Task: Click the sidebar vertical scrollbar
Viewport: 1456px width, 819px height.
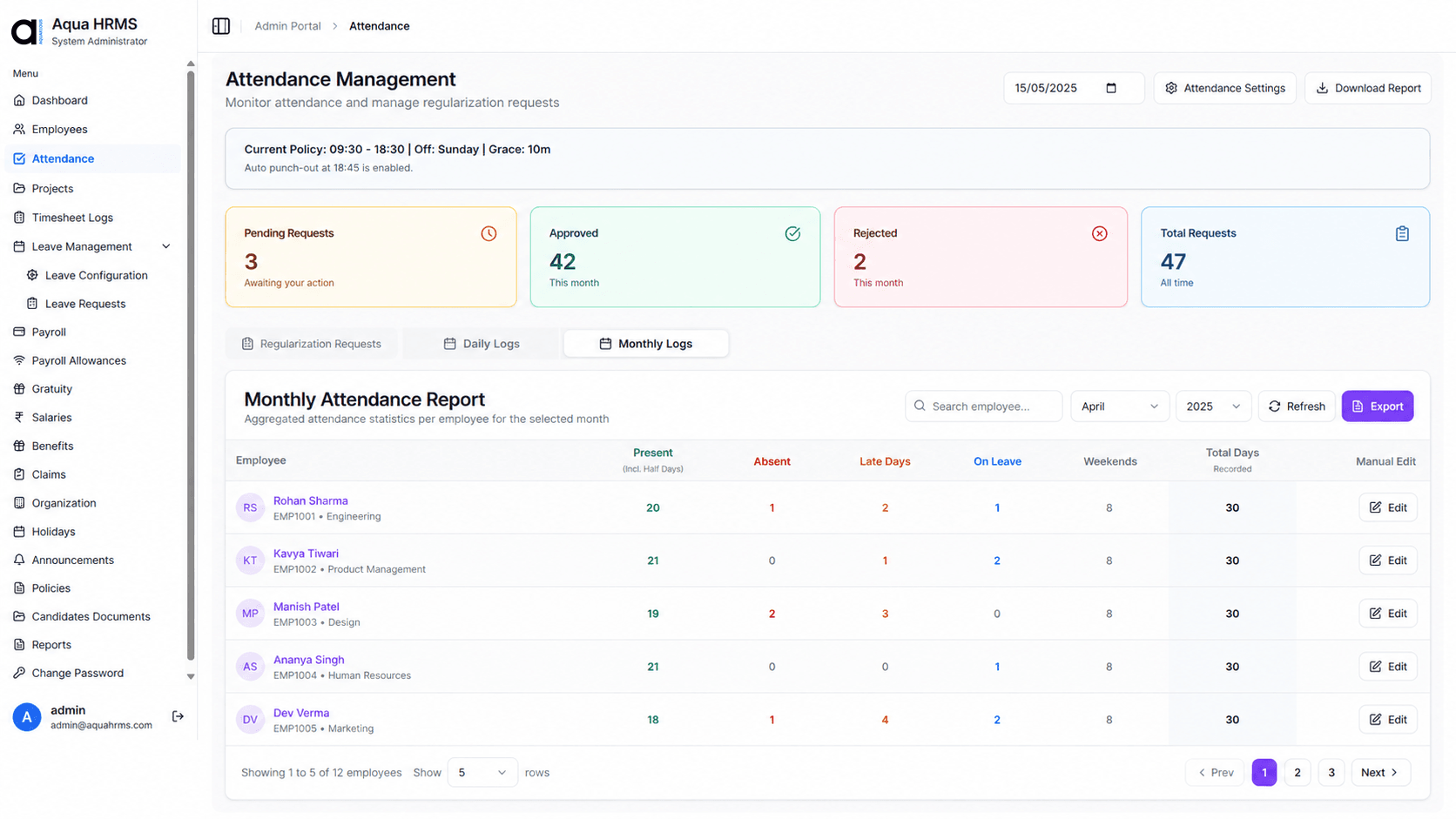Action: tap(191, 366)
